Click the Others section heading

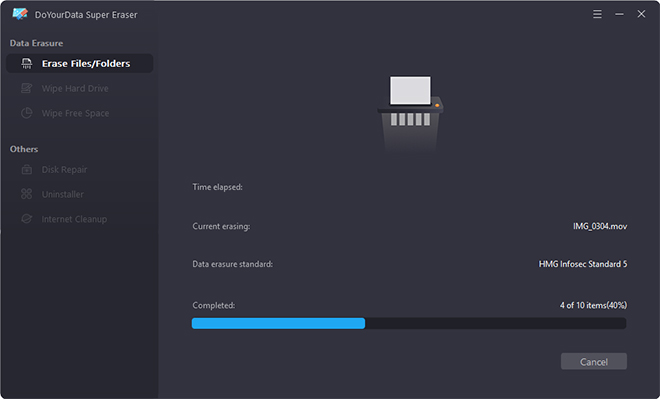(x=24, y=149)
